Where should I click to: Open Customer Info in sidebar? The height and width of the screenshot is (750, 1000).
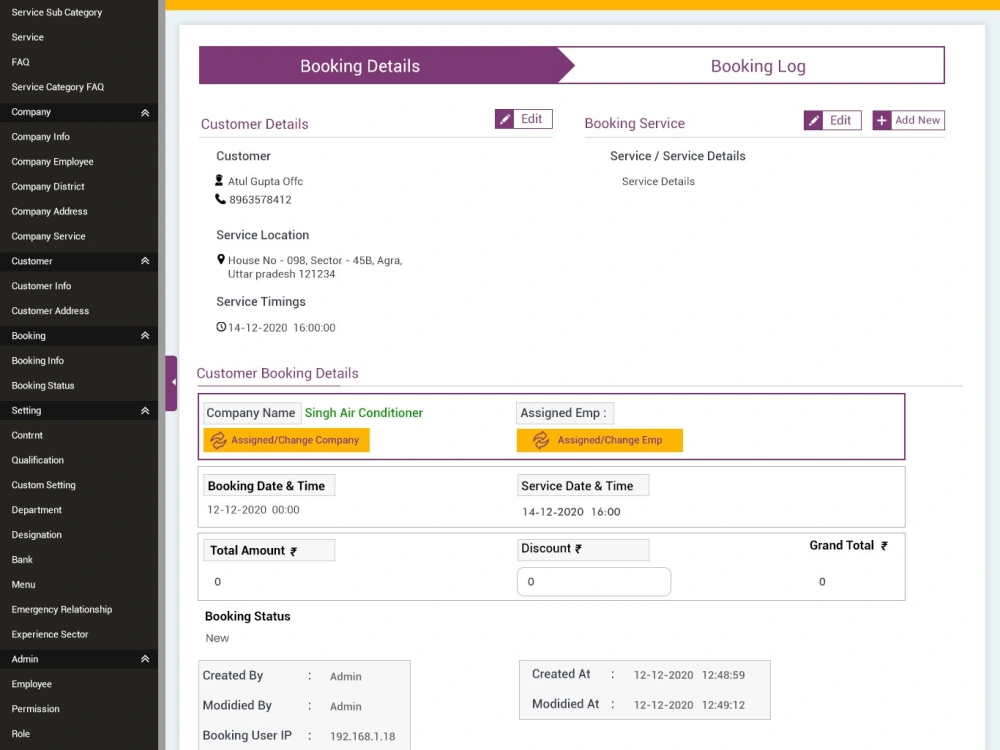coord(41,286)
